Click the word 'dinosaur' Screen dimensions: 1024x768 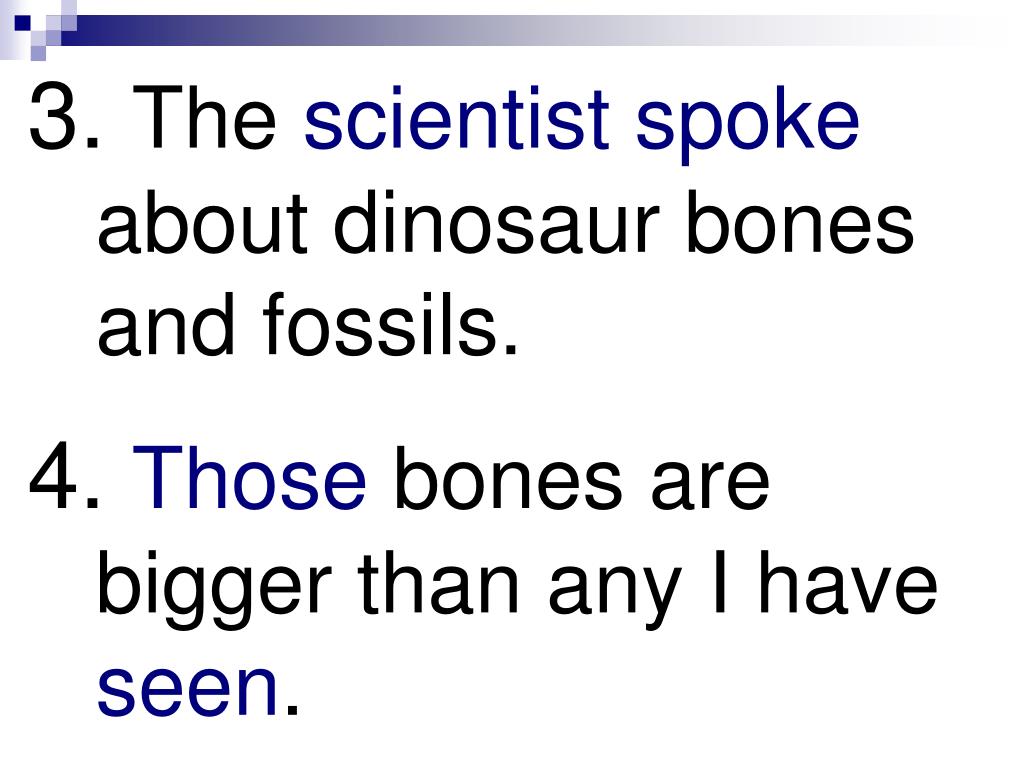click(x=497, y=221)
